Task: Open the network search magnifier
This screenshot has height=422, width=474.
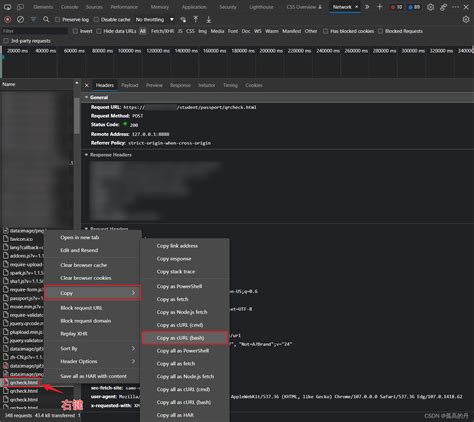Action: pyautogui.click(x=46, y=20)
